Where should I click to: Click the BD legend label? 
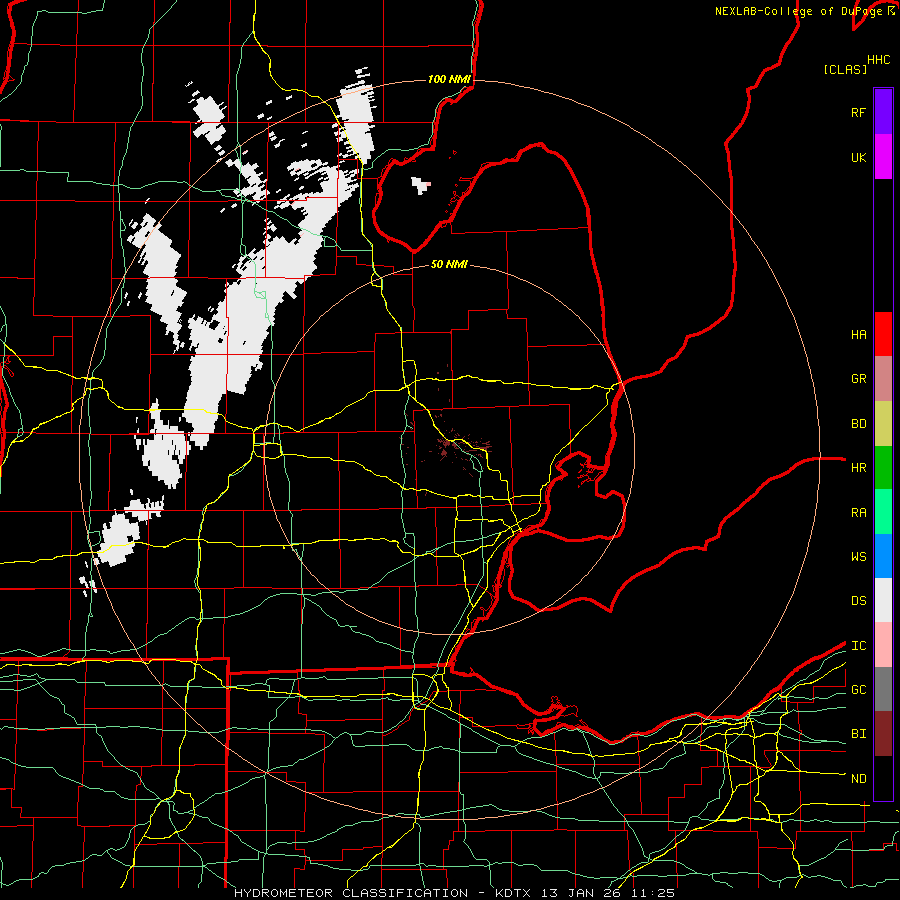pyautogui.click(x=859, y=424)
